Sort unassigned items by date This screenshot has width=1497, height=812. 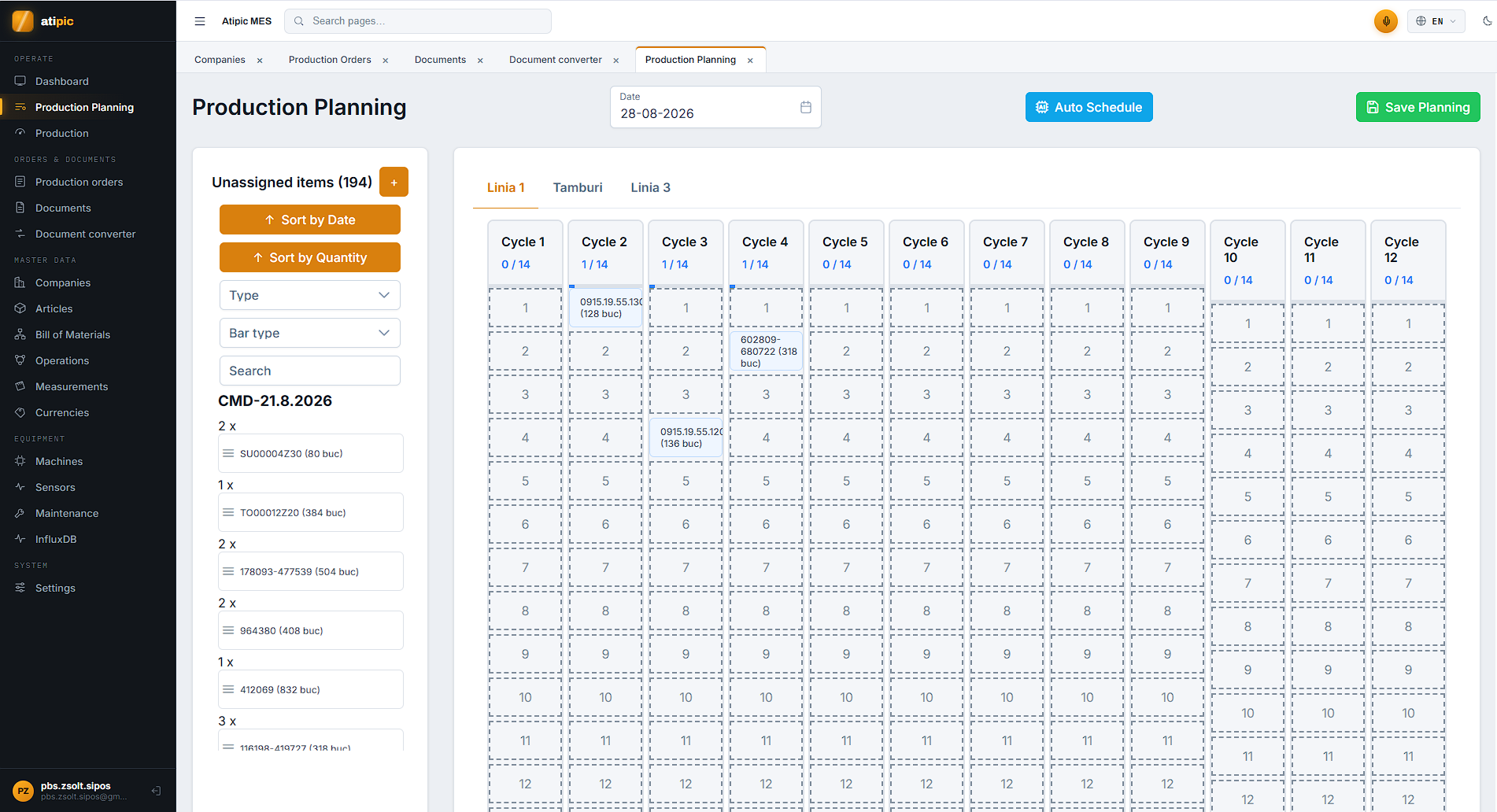click(x=310, y=220)
